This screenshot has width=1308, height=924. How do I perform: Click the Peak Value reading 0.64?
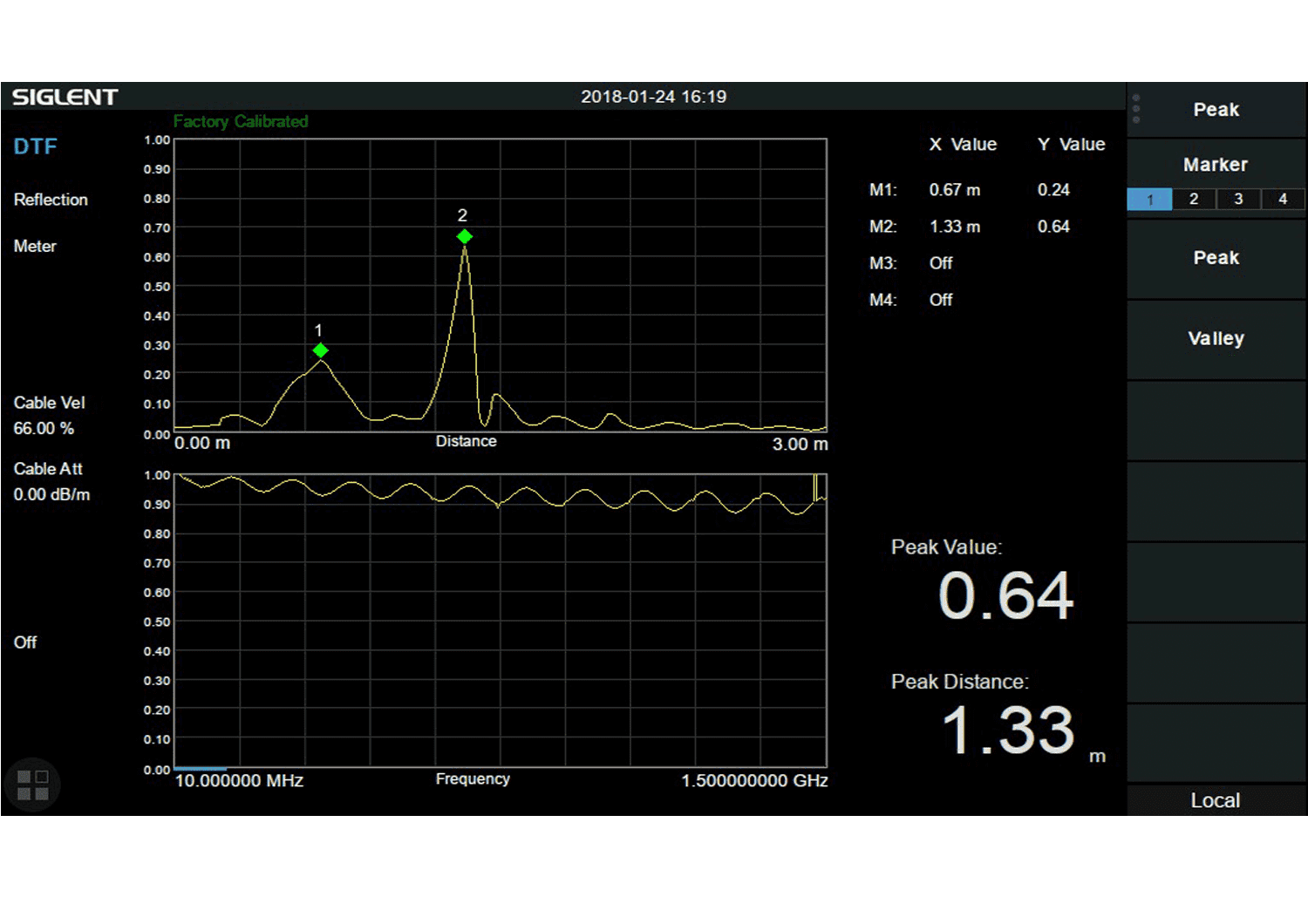[x=1005, y=596]
